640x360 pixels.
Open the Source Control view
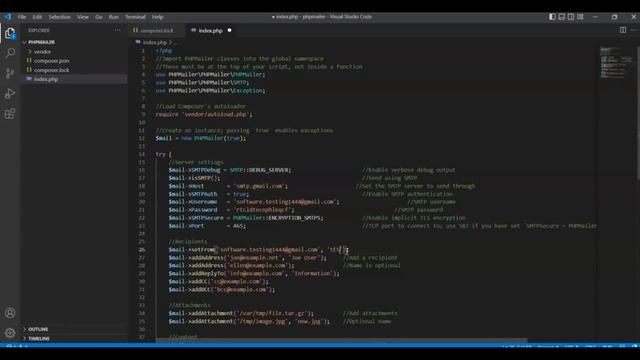(10, 73)
